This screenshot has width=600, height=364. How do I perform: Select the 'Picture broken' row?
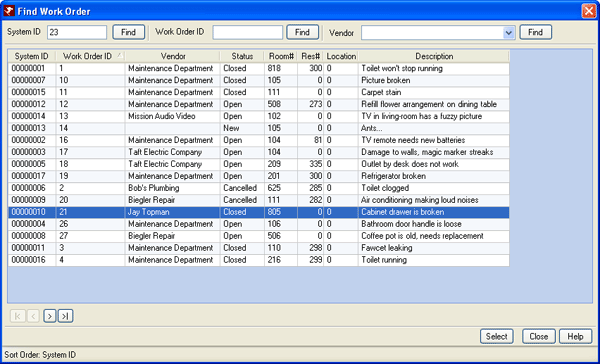coord(259,80)
